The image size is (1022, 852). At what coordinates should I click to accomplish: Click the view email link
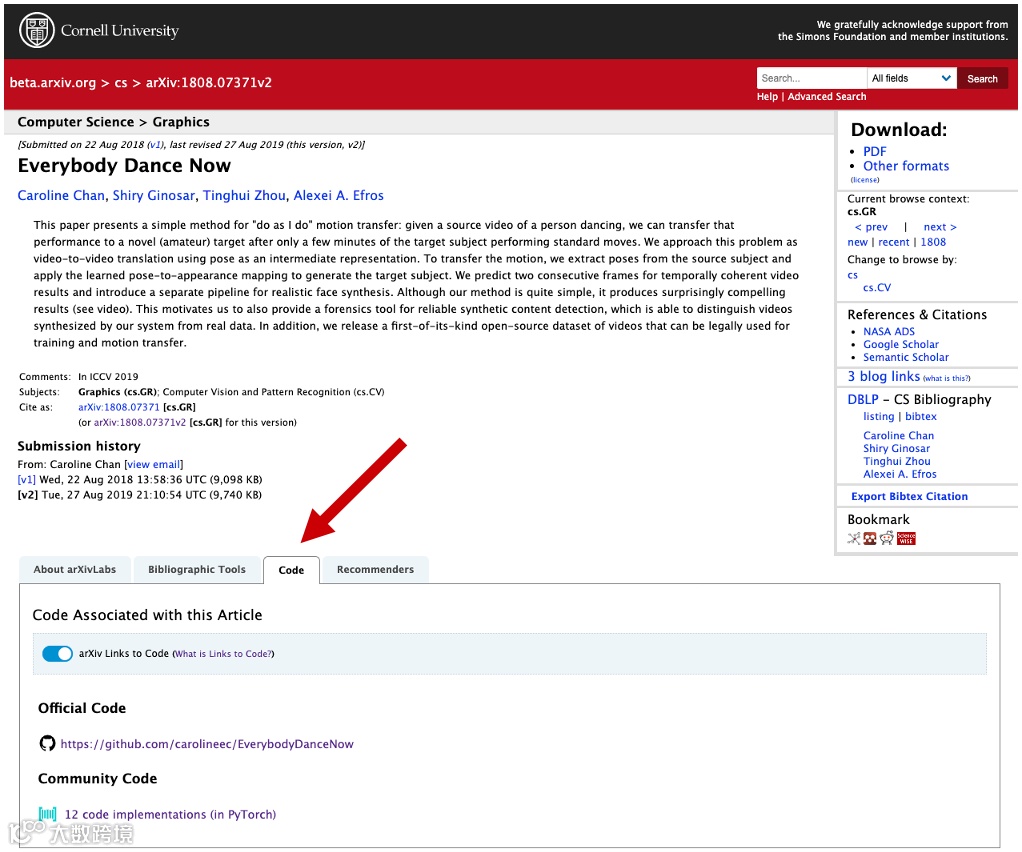[154, 464]
